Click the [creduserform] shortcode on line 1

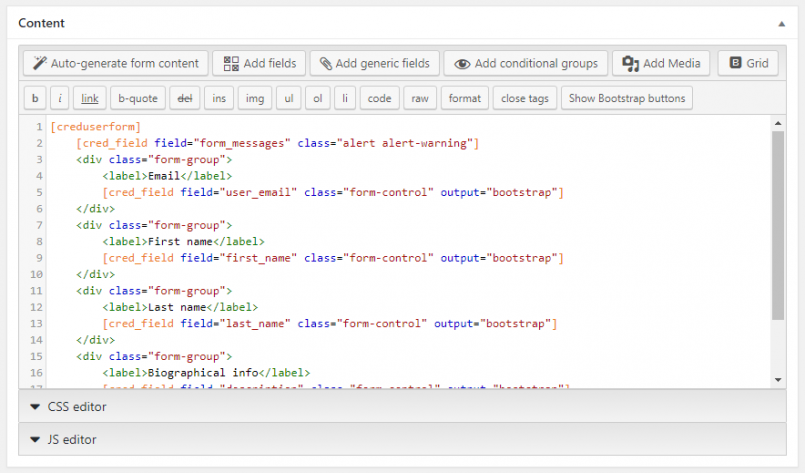[x=95, y=126]
